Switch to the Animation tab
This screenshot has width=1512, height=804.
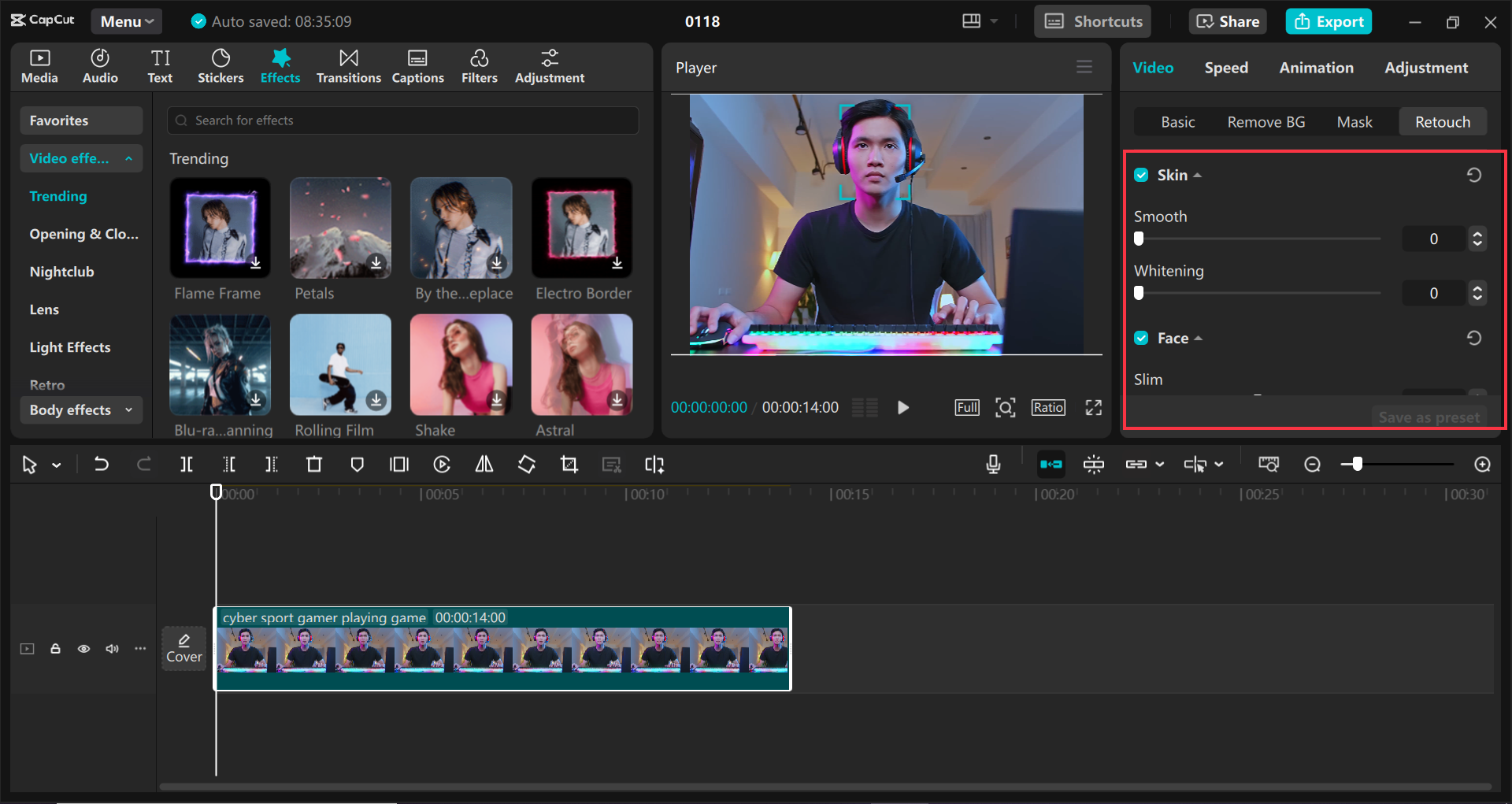(1316, 68)
